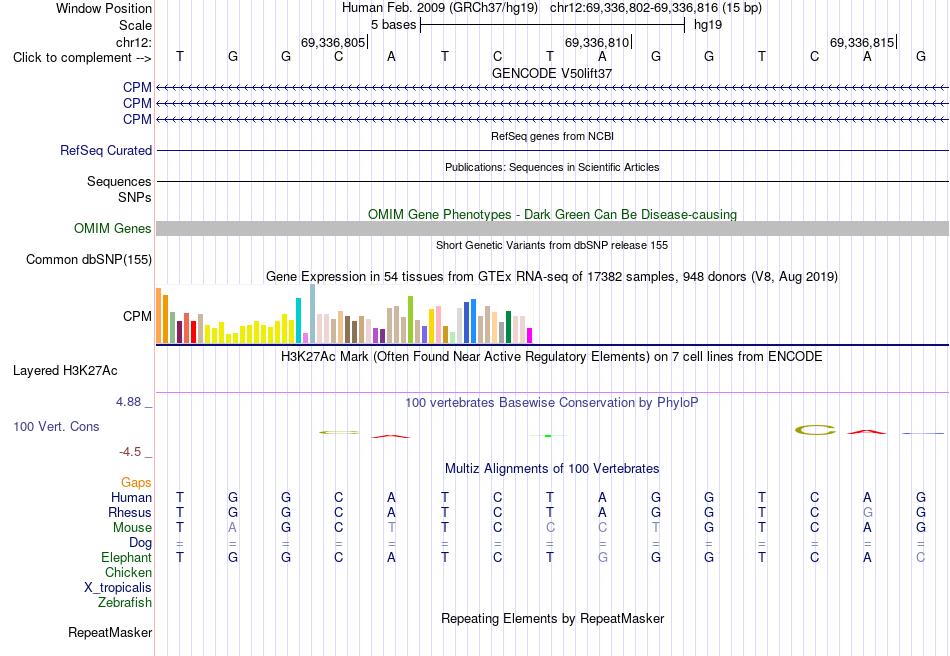Viewport: 950px width, 656px height.
Task: Click the dark green bar in the GTEx chart
Action: (508, 327)
